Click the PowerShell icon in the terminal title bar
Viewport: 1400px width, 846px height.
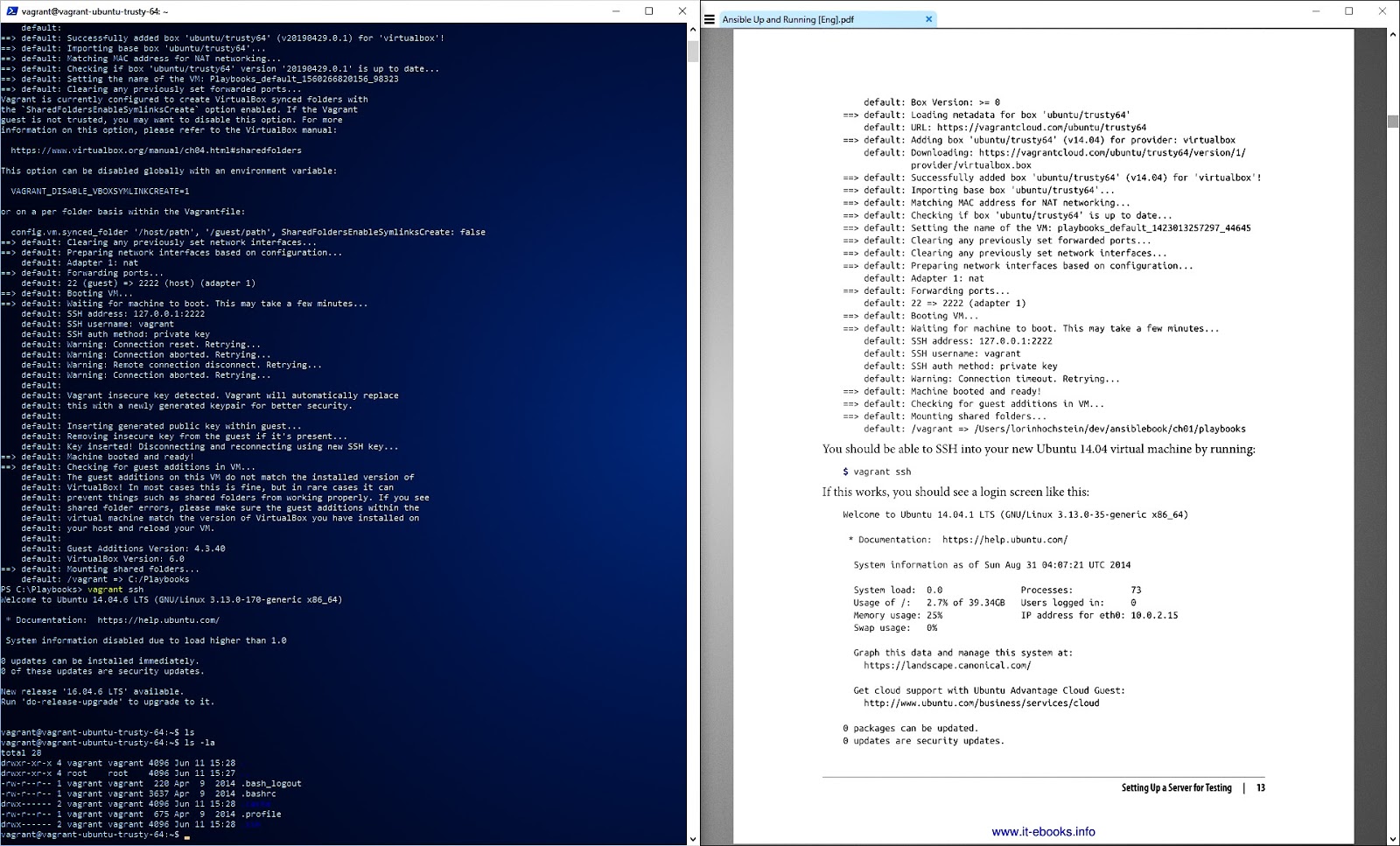click(11, 11)
